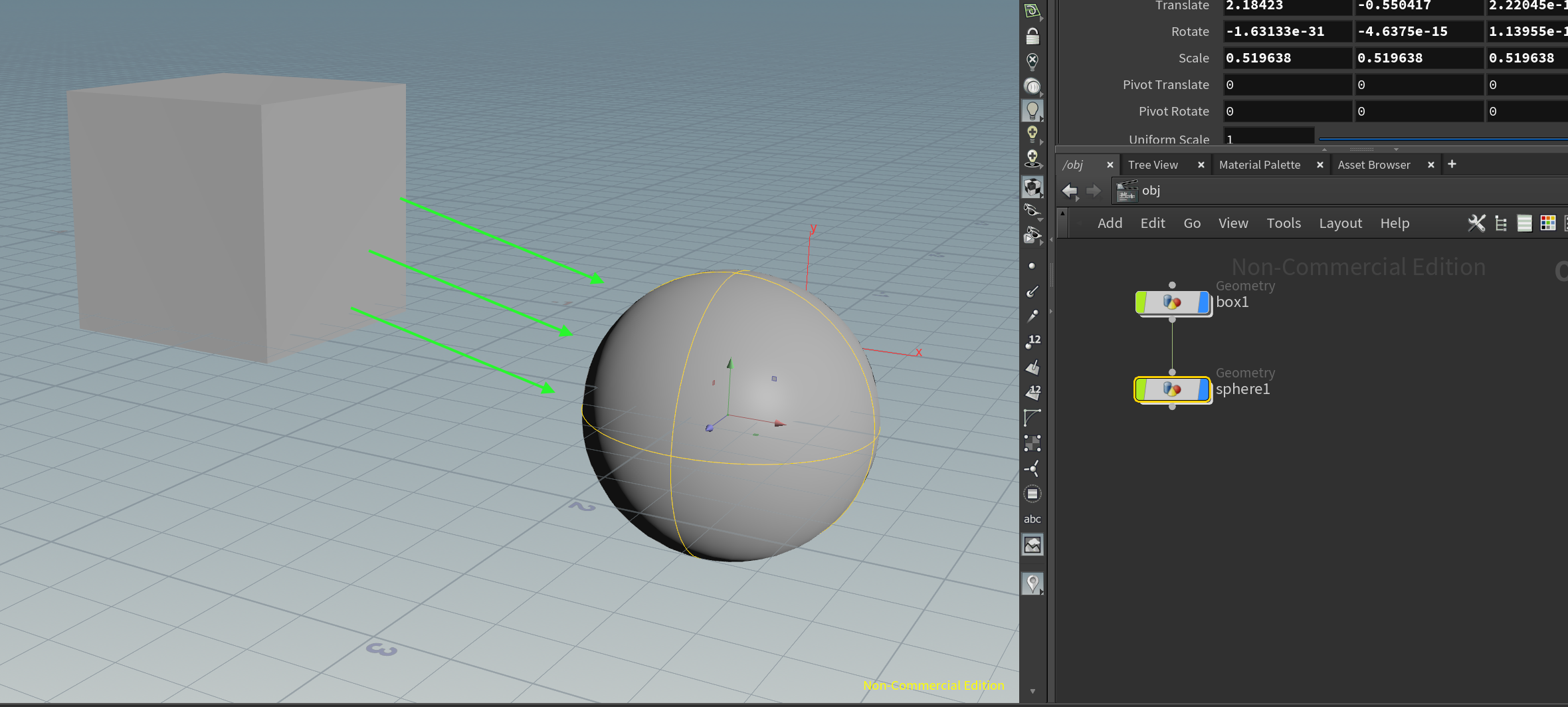Open the Layout menu
Image resolution: width=1568 pixels, height=707 pixels.
click(1340, 223)
